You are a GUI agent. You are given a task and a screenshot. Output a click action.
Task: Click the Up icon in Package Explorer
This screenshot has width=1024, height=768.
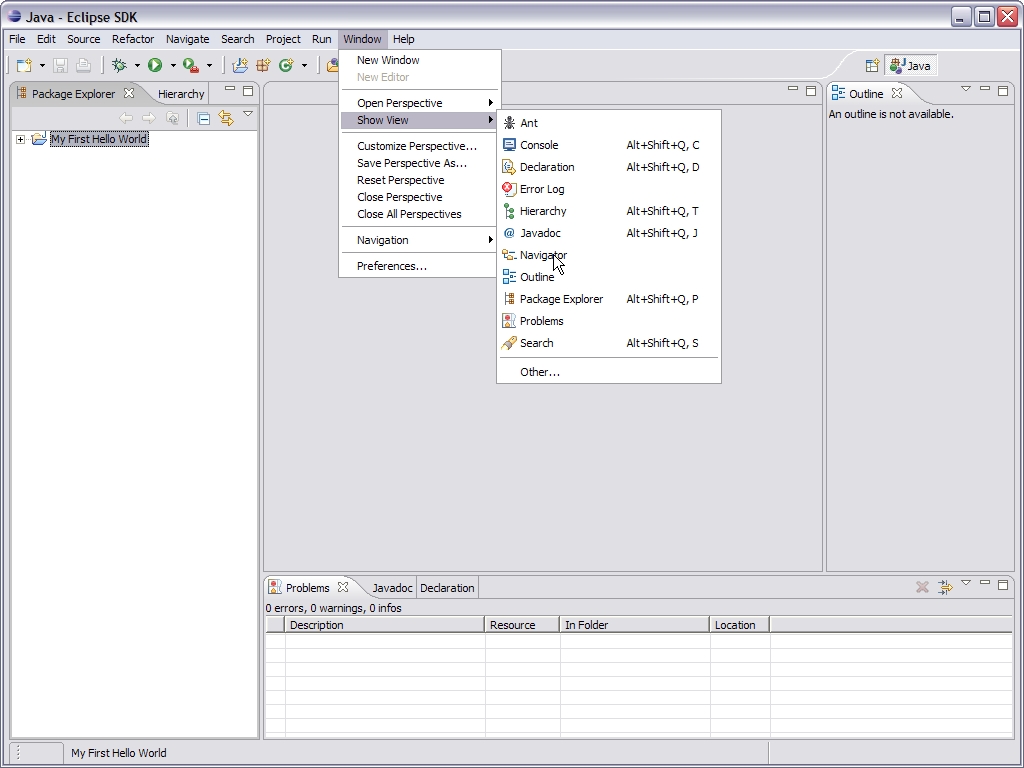[172, 118]
